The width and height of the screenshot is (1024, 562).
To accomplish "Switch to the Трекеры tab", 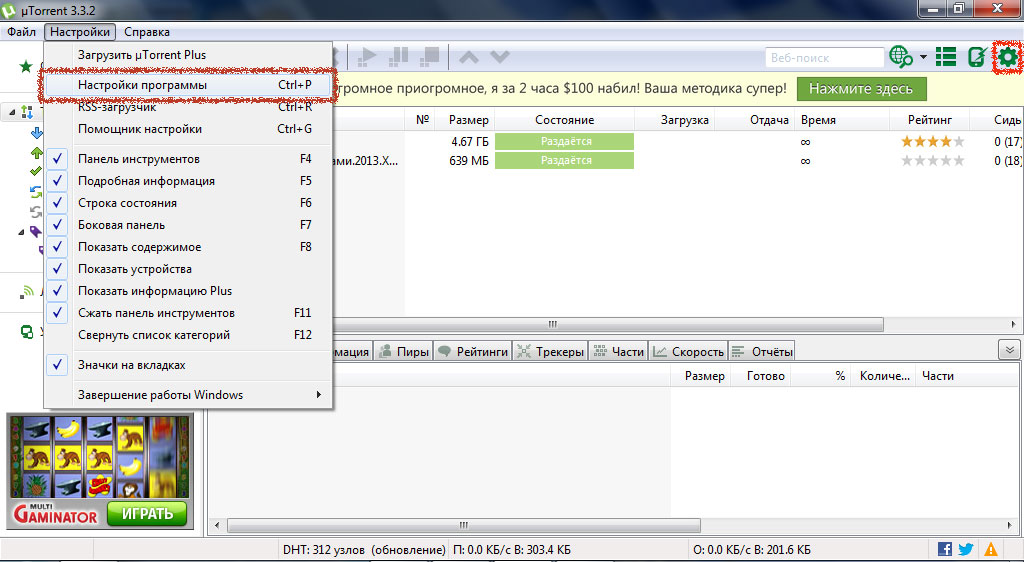I will [551, 352].
